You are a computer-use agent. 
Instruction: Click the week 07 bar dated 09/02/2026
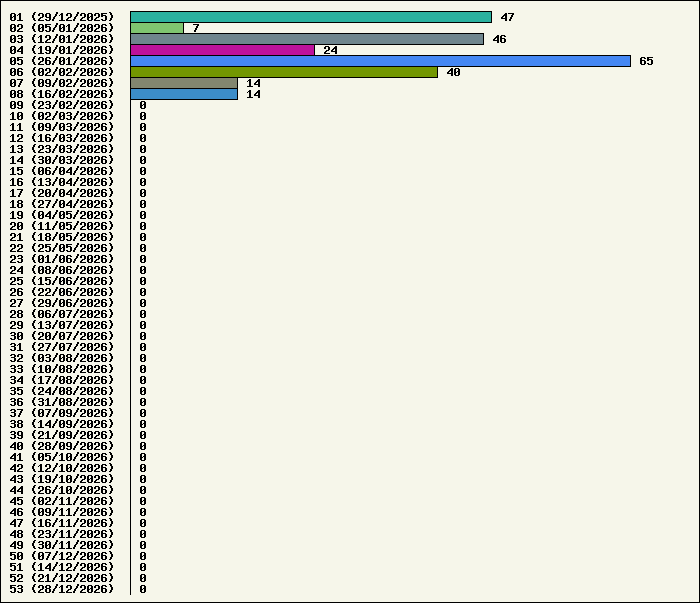point(184,83)
